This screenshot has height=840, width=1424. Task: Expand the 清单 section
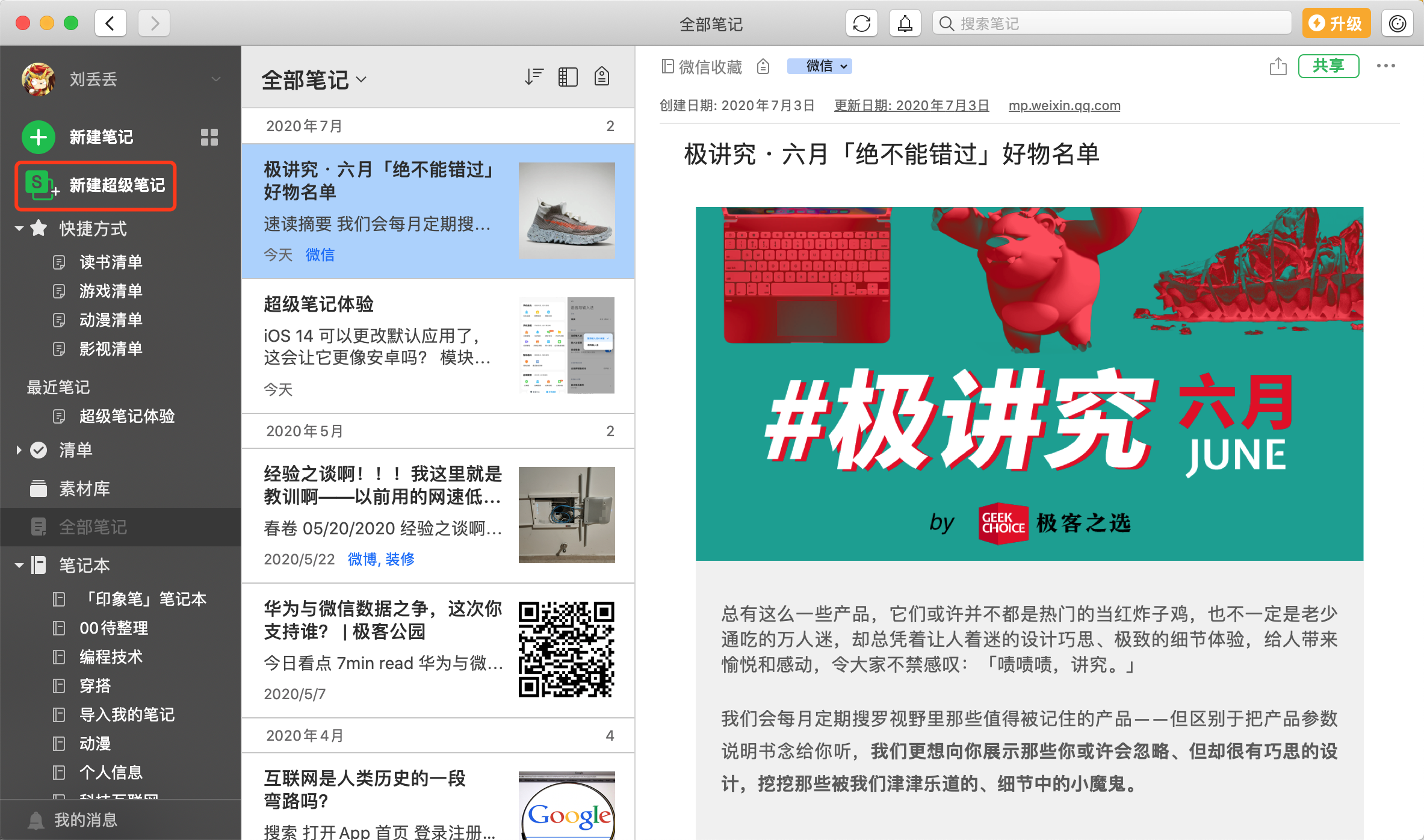tap(19, 450)
